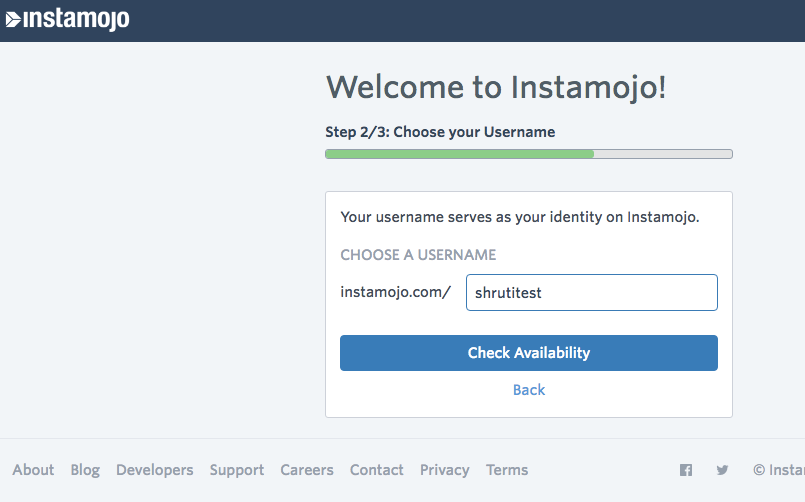This screenshot has height=502, width=805.
Task: Select the Contact footer link
Action: point(377,470)
